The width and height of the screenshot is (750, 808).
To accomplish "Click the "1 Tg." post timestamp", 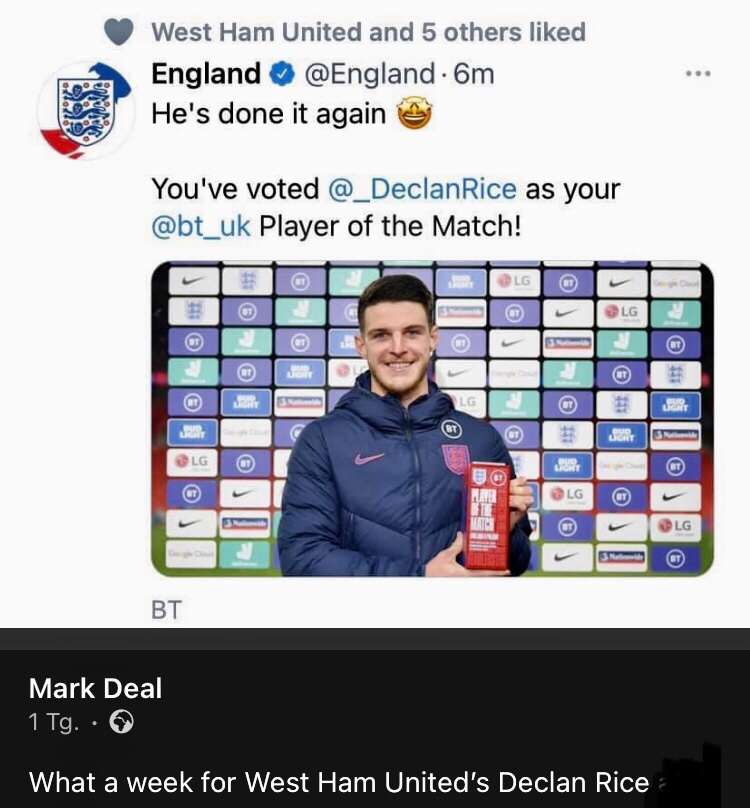I will pyautogui.click(x=53, y=722).
